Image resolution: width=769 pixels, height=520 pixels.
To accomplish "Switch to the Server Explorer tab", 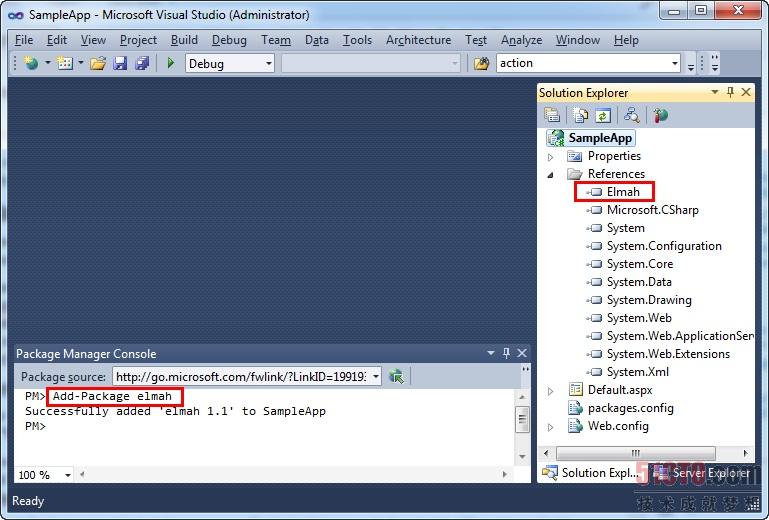I will [701, 472].
